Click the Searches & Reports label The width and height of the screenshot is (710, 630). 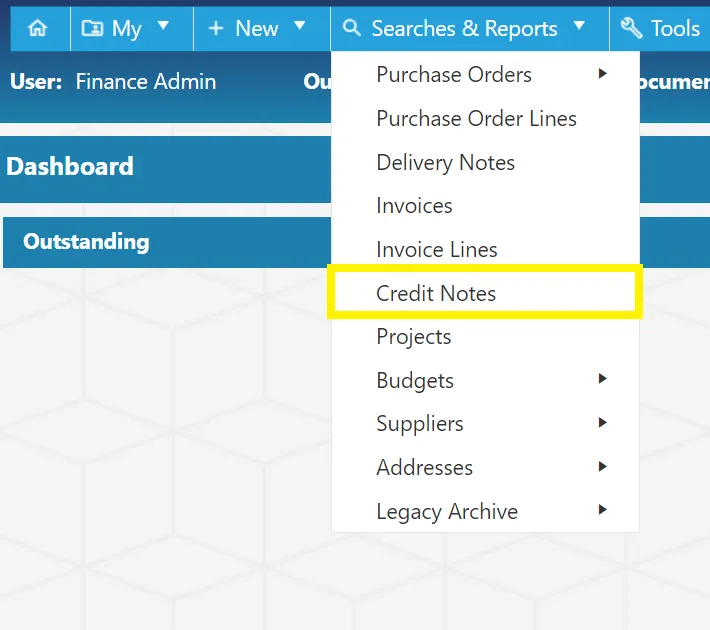tap(464, 29)
